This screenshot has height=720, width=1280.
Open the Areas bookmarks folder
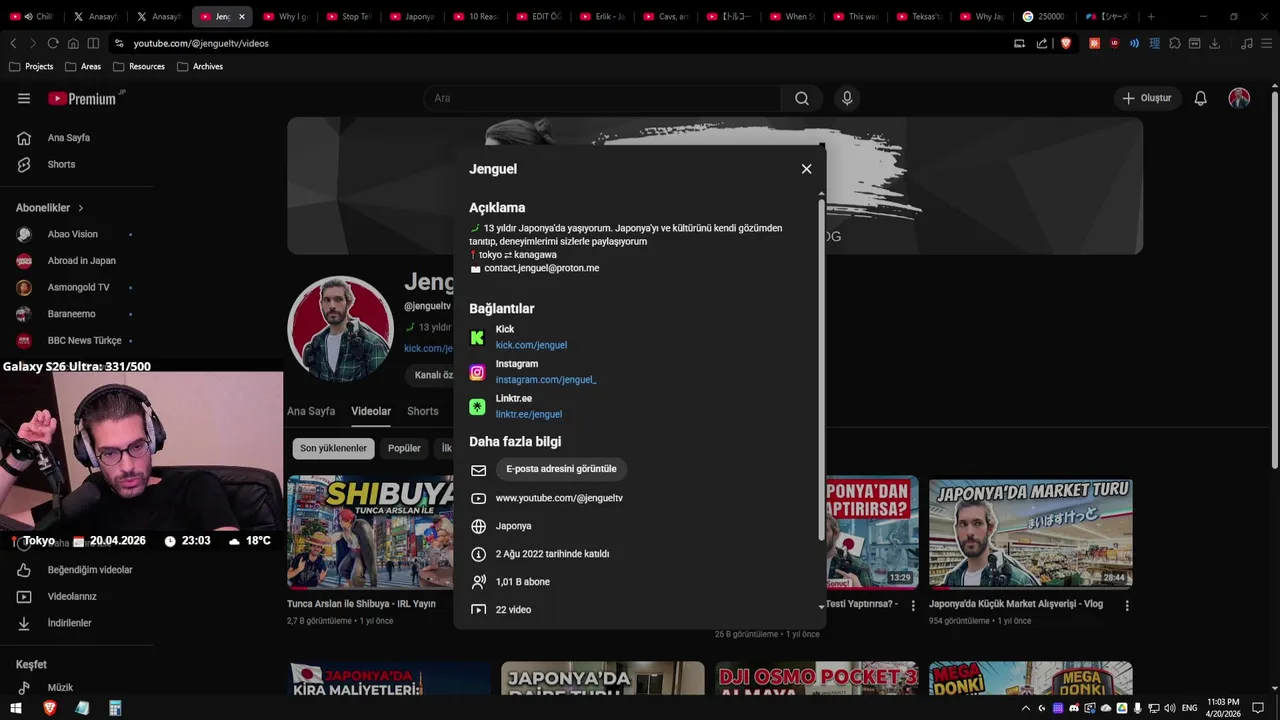coord(83,66)
